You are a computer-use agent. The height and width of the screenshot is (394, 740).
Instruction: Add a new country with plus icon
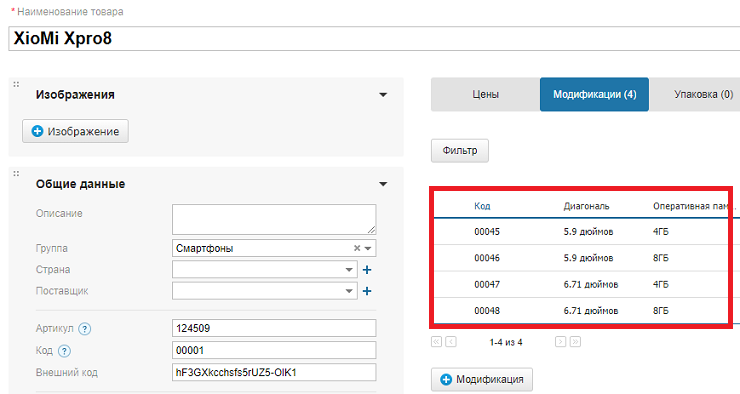pyautogui.click(x=367, y=270)
